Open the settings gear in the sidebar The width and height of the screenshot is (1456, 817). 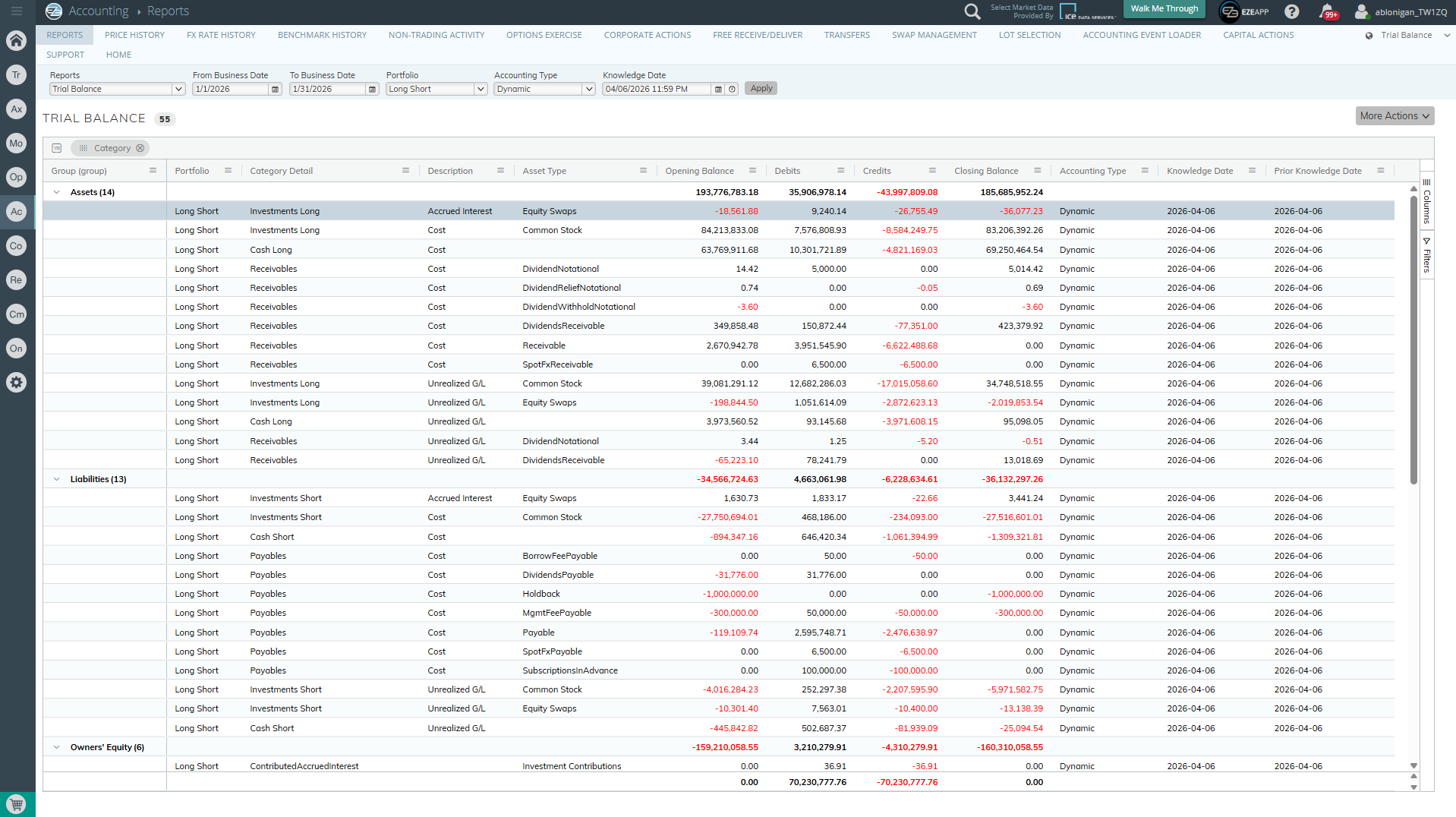(17, 382)
